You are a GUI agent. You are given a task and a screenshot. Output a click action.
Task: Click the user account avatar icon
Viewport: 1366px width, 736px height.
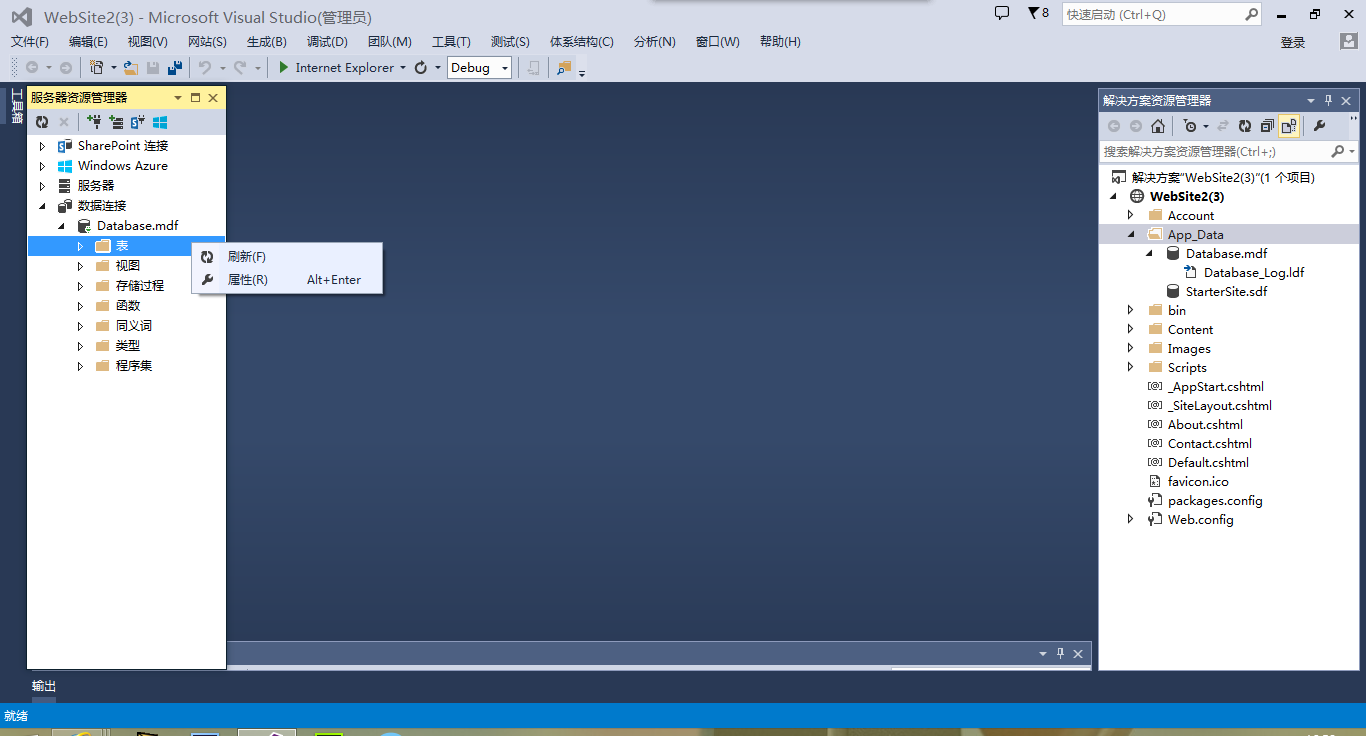[1349, 41]
